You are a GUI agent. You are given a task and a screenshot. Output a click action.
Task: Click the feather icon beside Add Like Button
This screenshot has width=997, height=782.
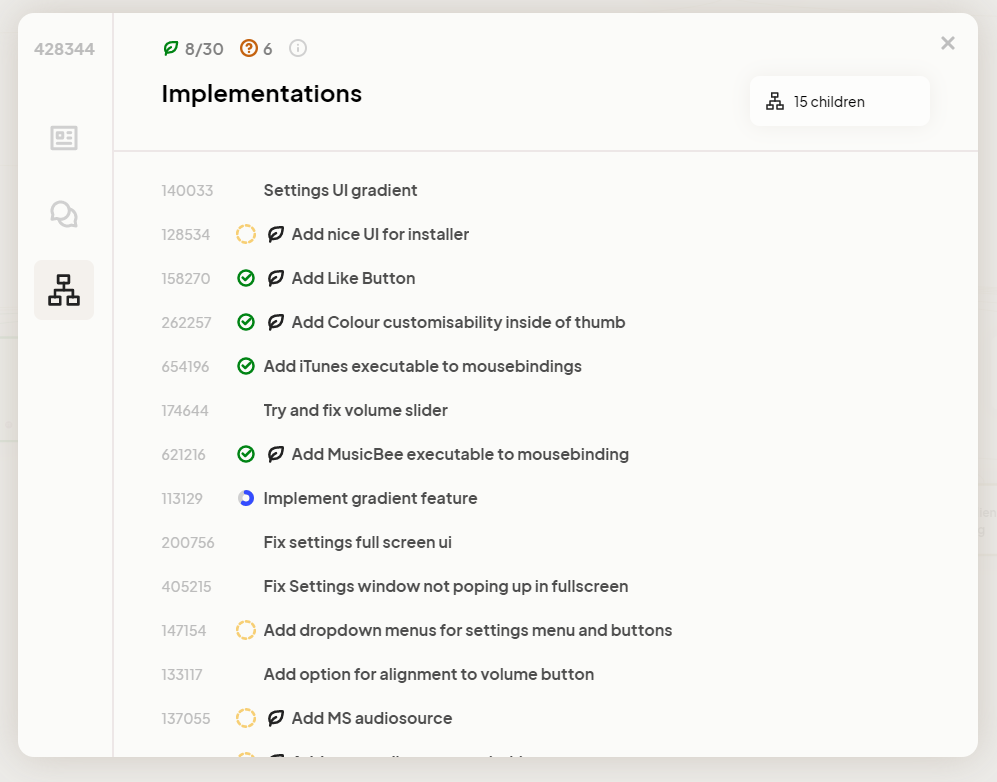tap(274, 278)
